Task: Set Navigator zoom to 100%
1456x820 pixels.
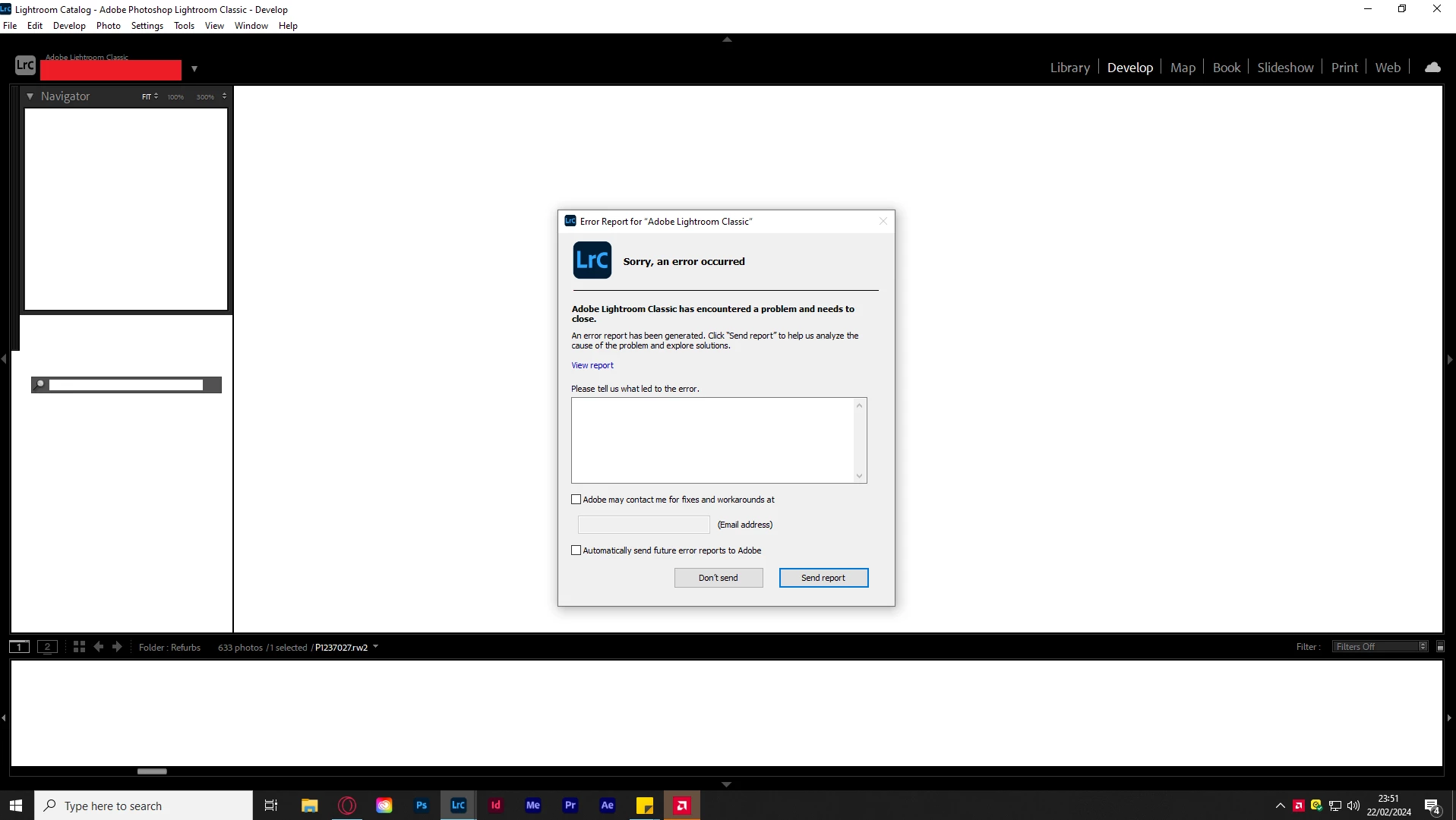Action: (x=175, y=97)
